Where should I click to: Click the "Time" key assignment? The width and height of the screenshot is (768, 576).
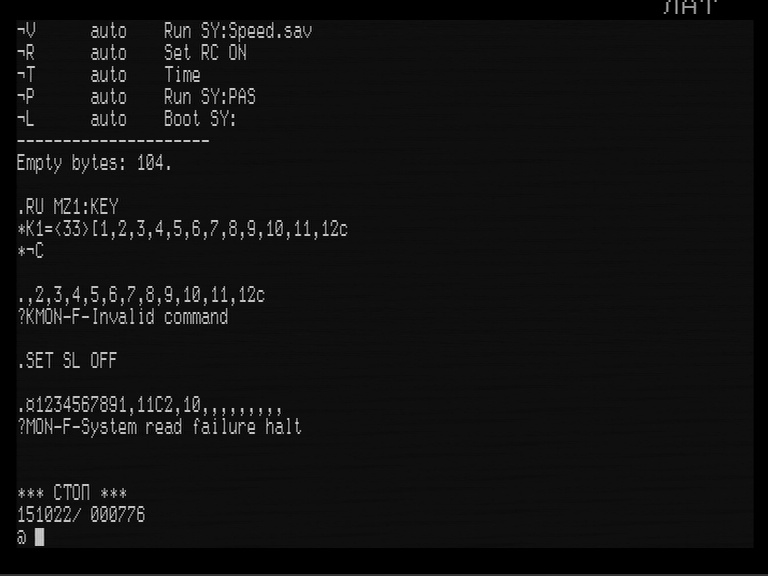coord(182,75)
